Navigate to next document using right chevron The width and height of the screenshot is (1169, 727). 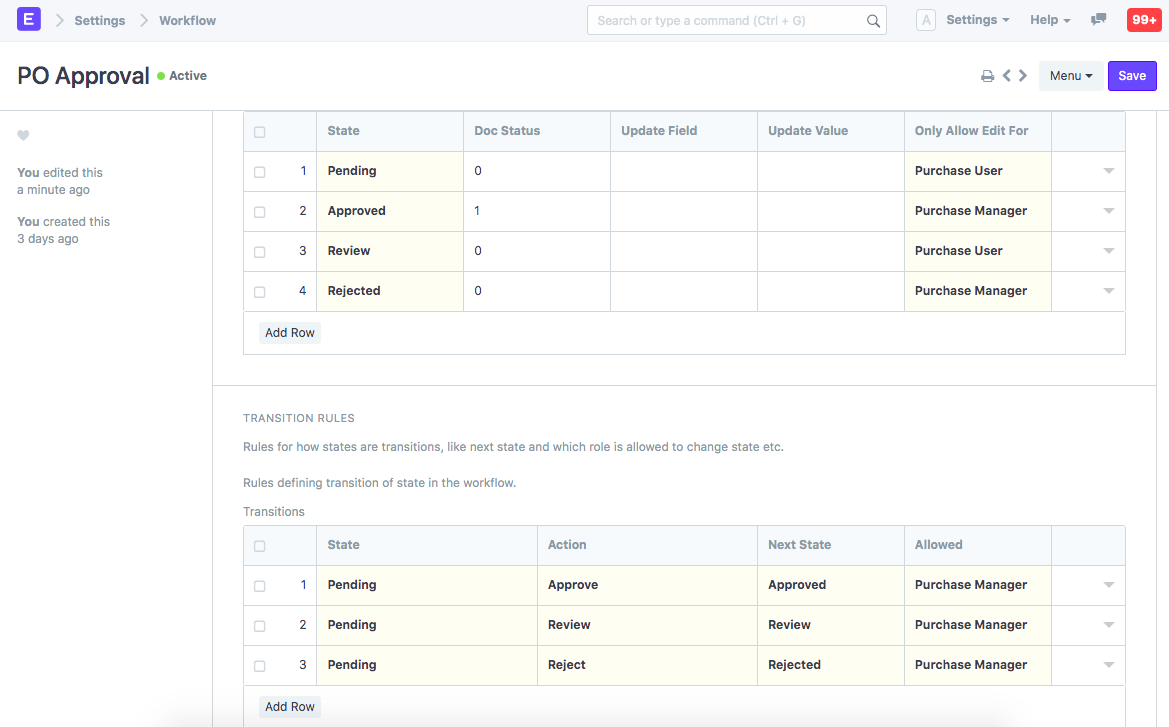1022,75
